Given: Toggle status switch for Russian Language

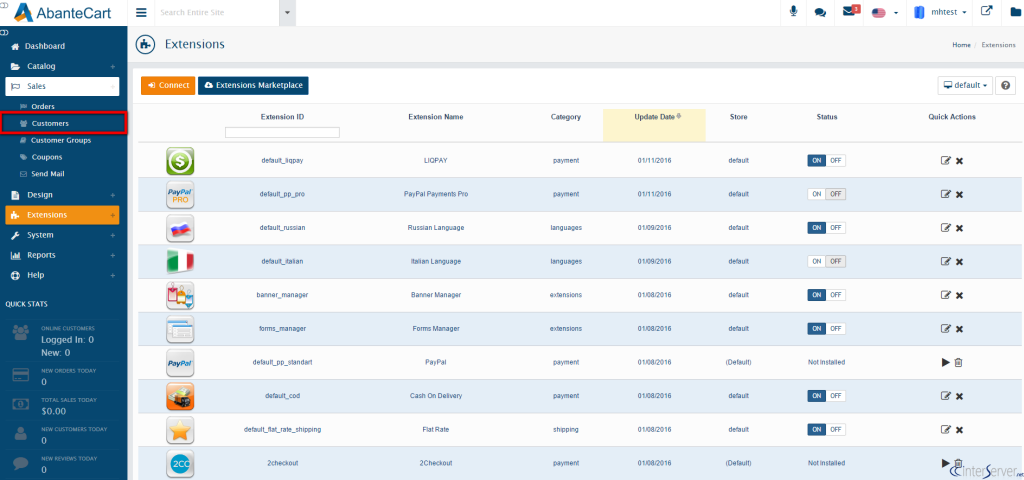Looking at the screenshot, I should point(826,228).
